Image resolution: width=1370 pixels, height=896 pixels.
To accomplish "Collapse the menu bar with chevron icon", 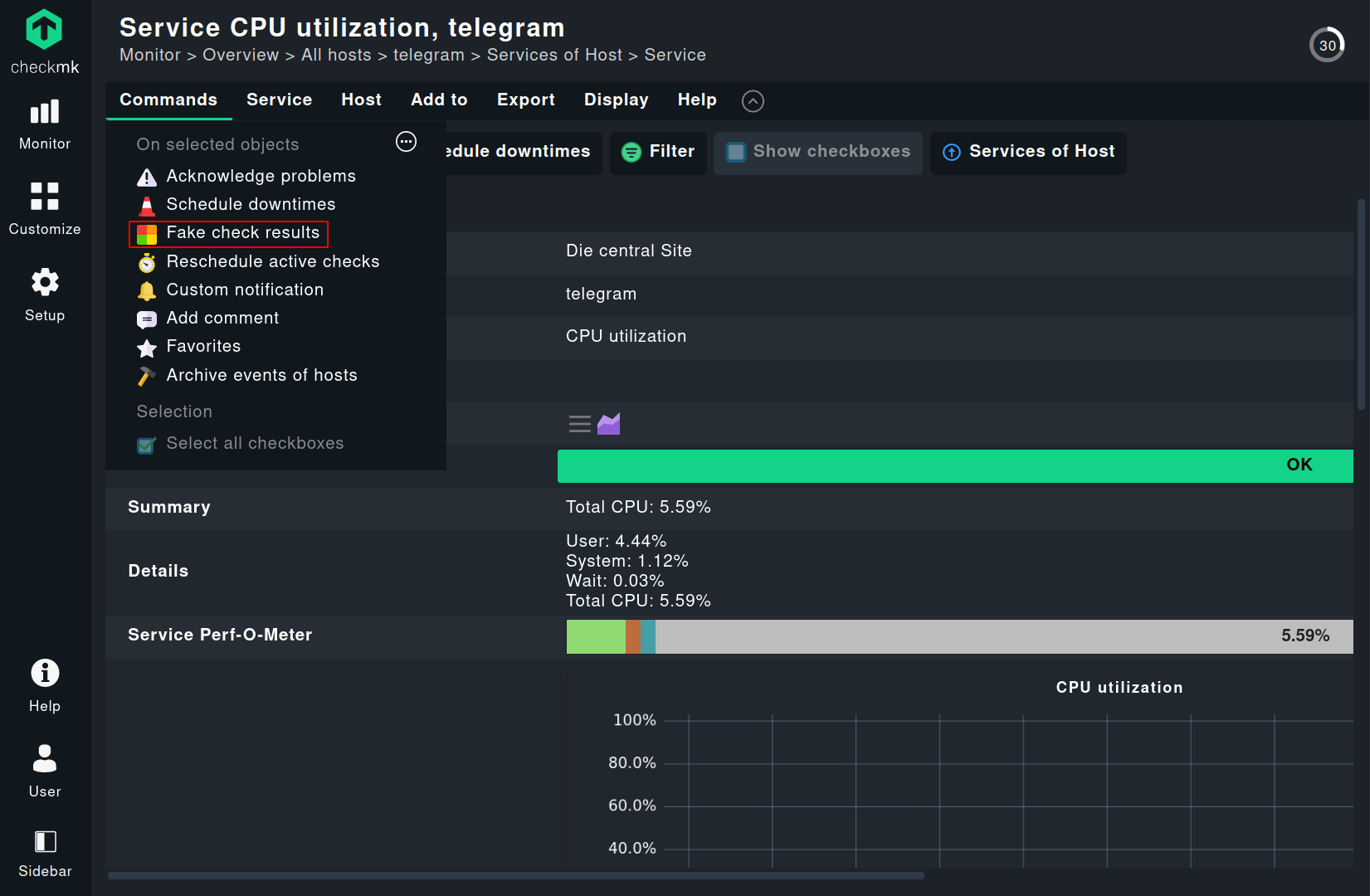I will coord(753,101).
